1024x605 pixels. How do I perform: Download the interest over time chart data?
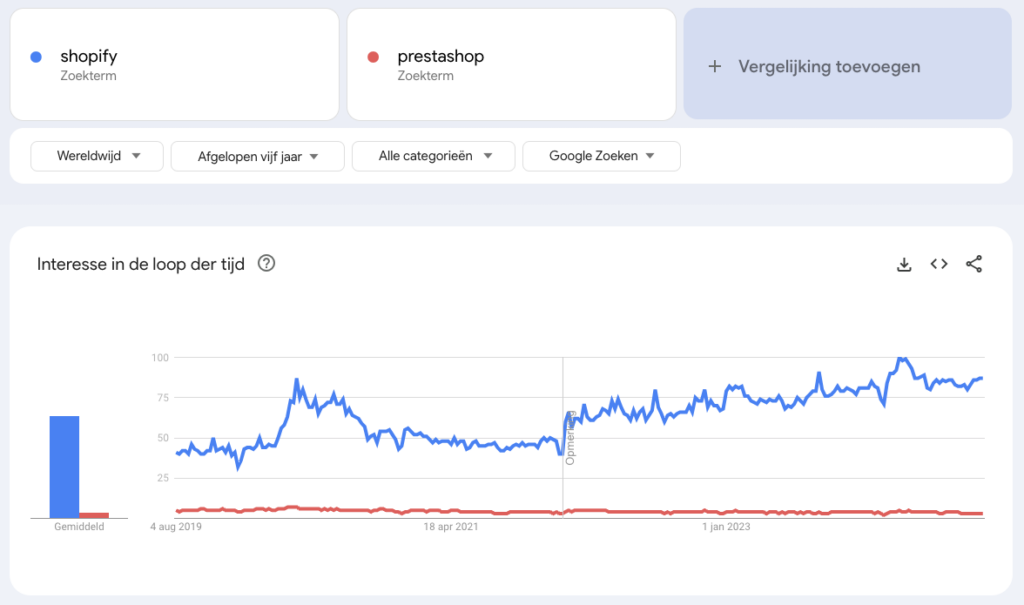(x=904, y=264)
